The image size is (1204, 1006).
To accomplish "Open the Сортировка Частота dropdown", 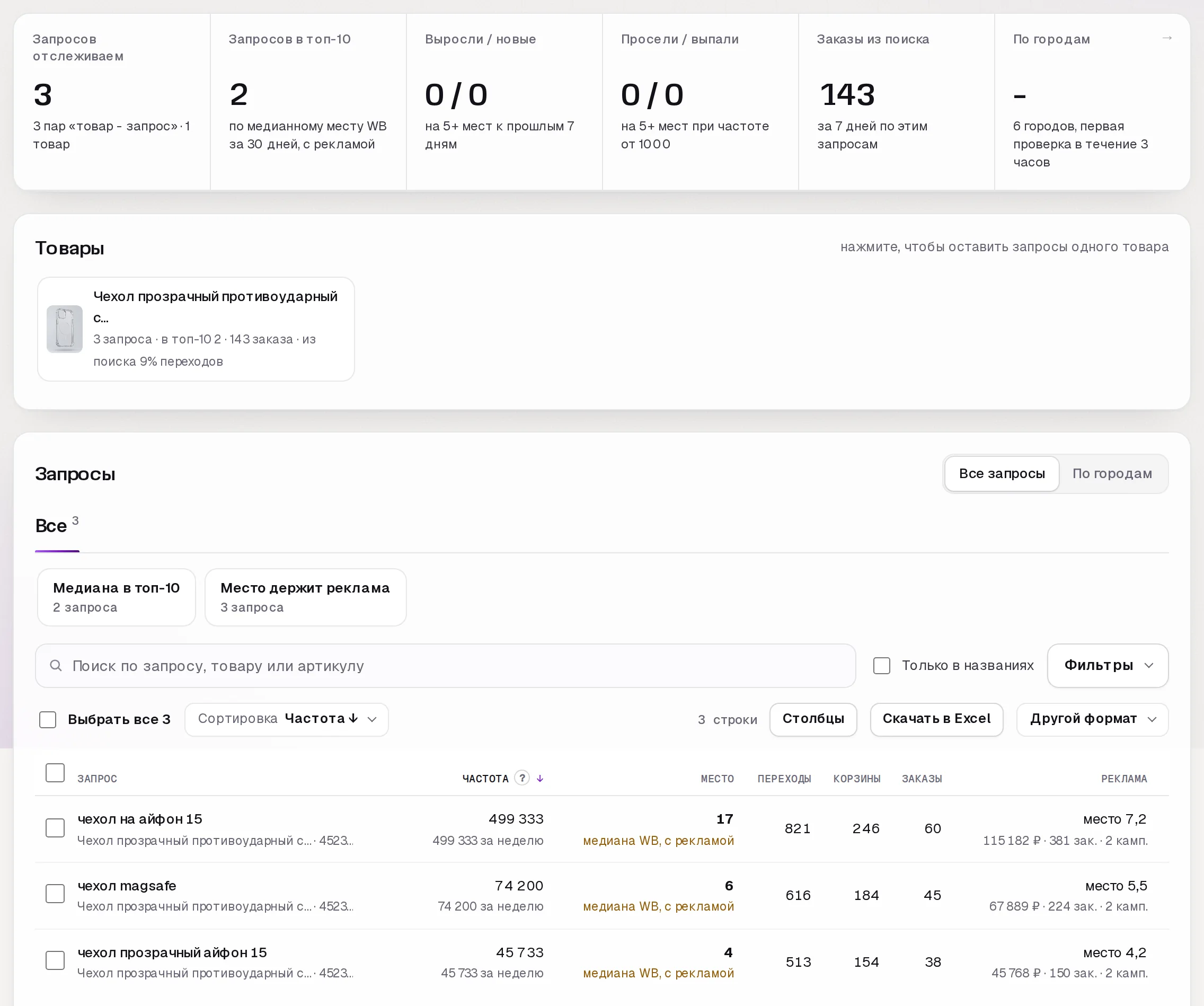I will [x=287, y=719].
